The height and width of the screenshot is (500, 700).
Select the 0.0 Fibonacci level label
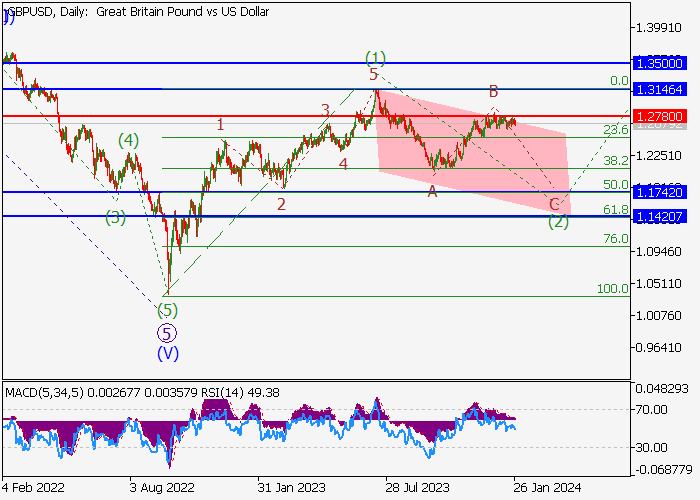click(619, 81)
